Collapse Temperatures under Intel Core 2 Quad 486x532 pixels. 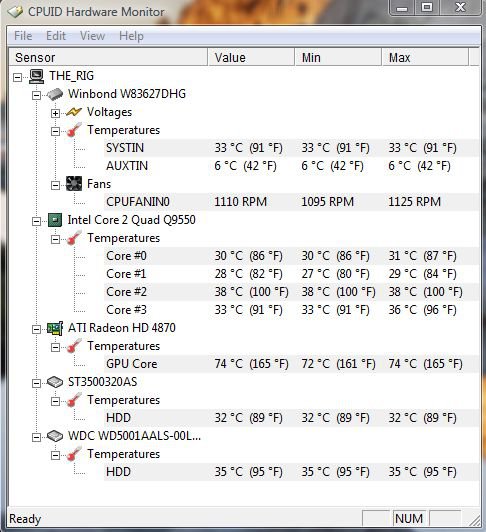[x=55, y=240]
